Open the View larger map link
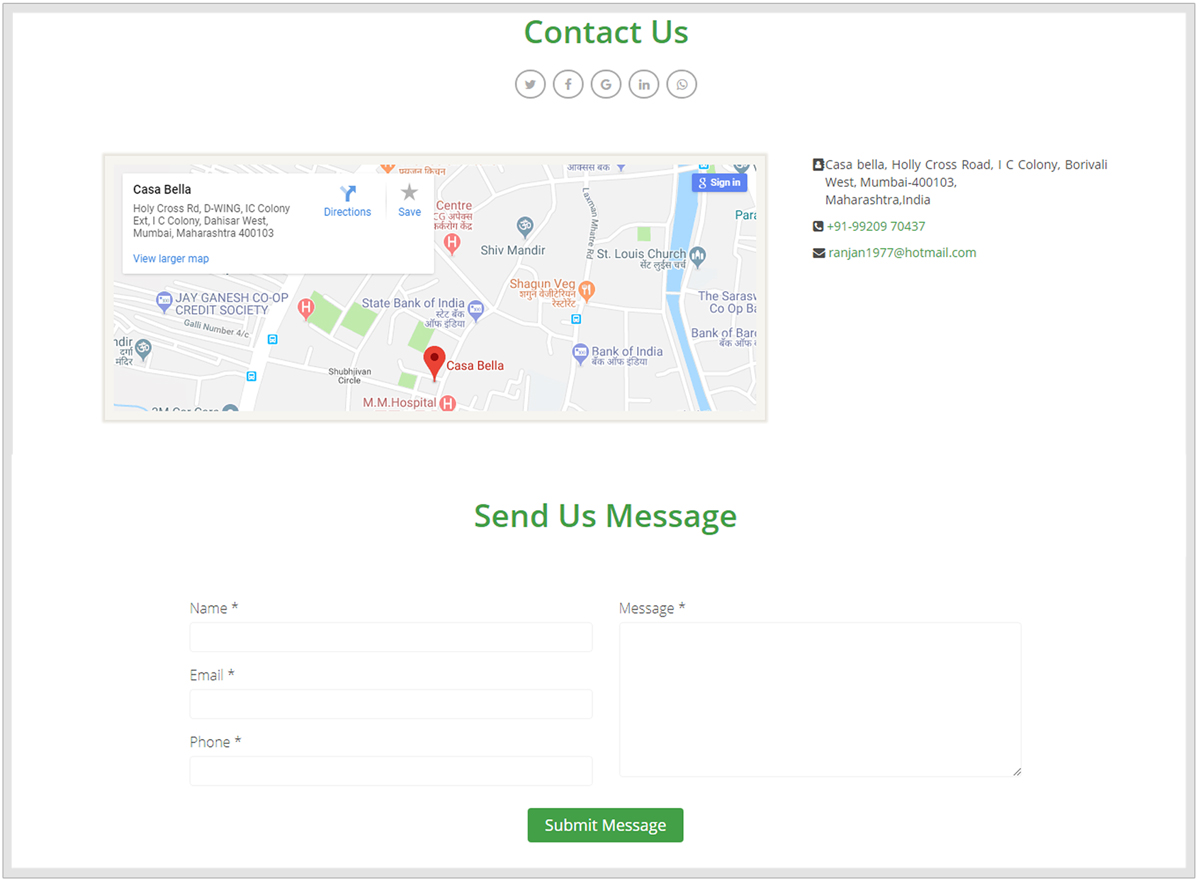 171,259
